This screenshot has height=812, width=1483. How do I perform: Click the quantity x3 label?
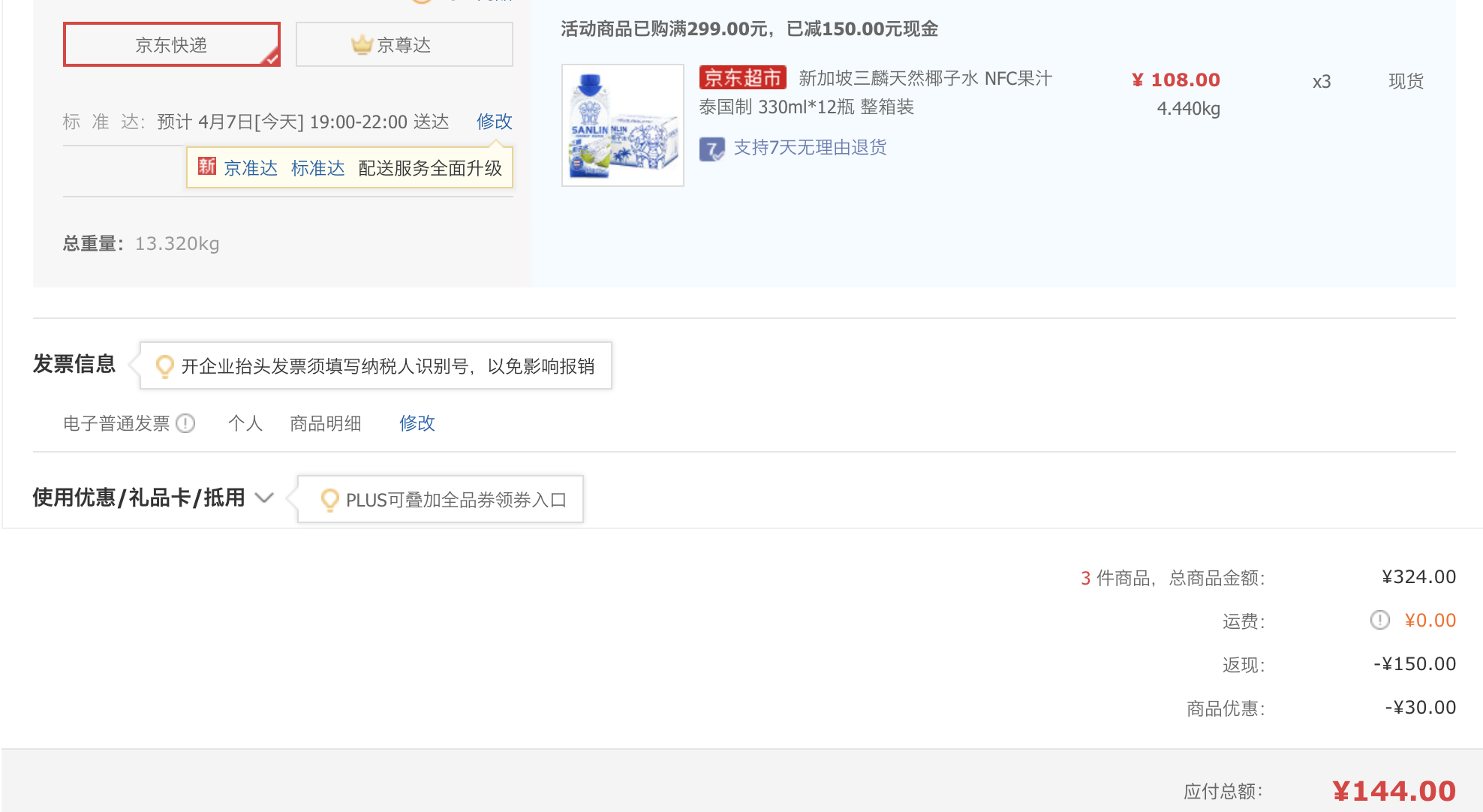pos(1322,82)
